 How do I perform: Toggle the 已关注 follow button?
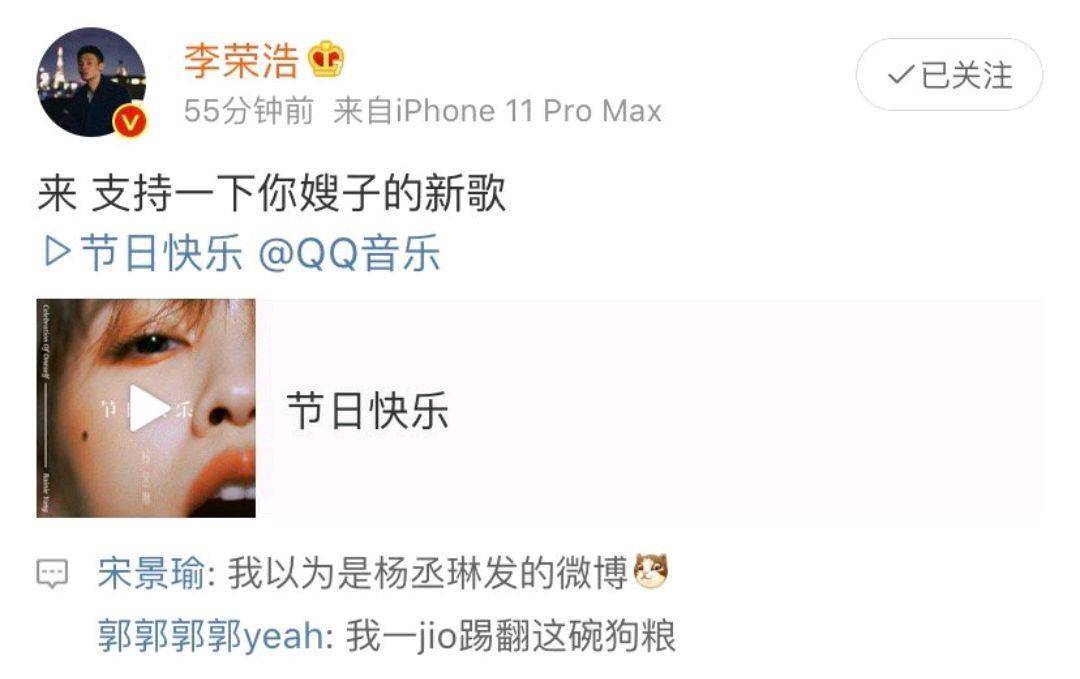(949, 74)
